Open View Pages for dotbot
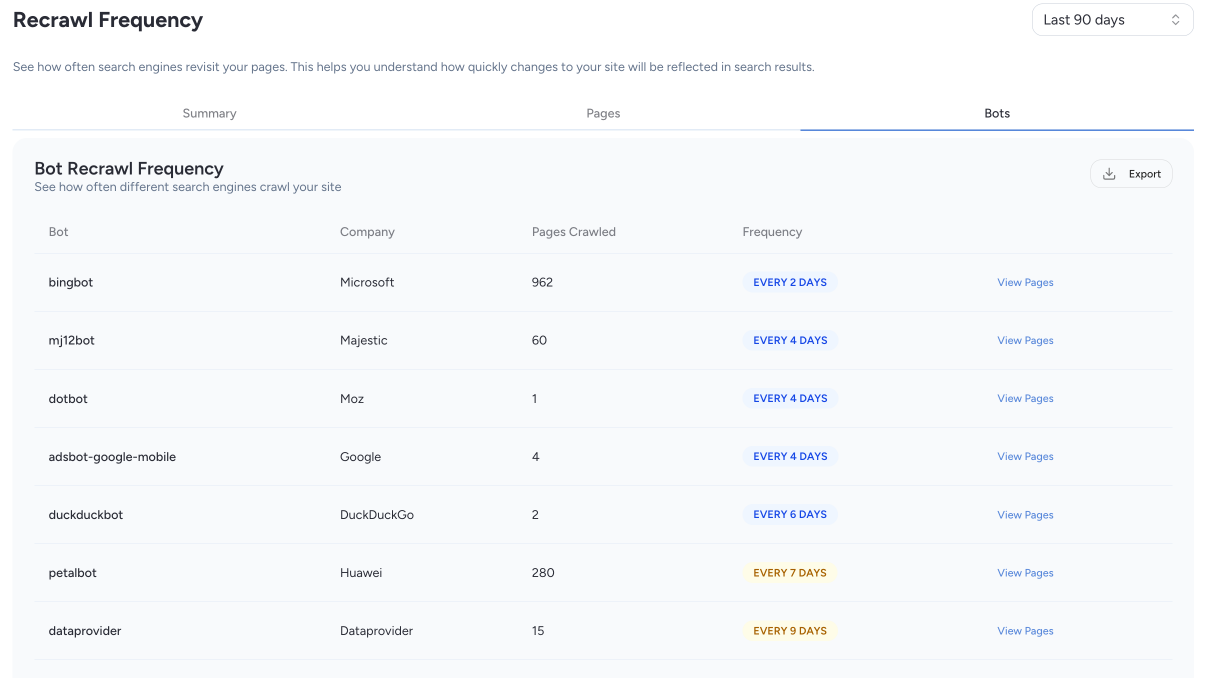The height and width of the screenshot is (678, 1209). click(x=1025, y=399)
